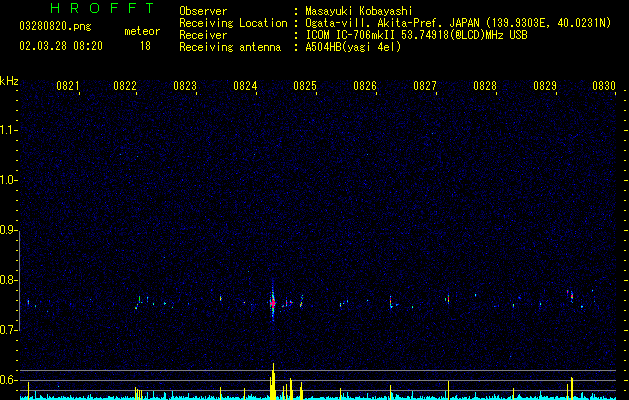The image size is (629, 400).
Task: Click the bright red meteor echo near 0824
Action: coord(273,303)
